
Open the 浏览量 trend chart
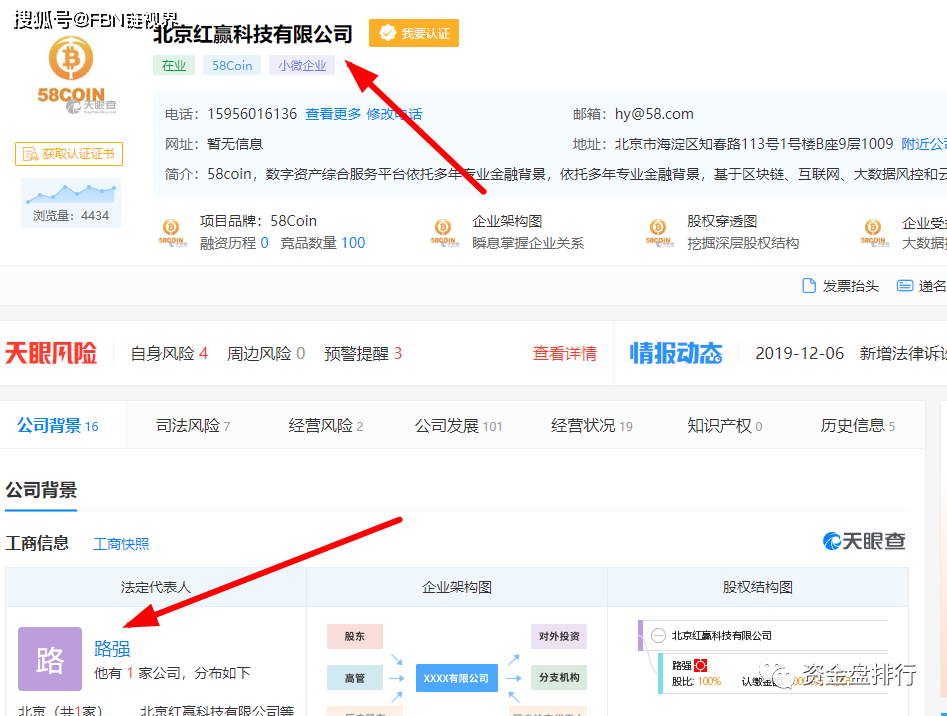click(x=71, y=202)
